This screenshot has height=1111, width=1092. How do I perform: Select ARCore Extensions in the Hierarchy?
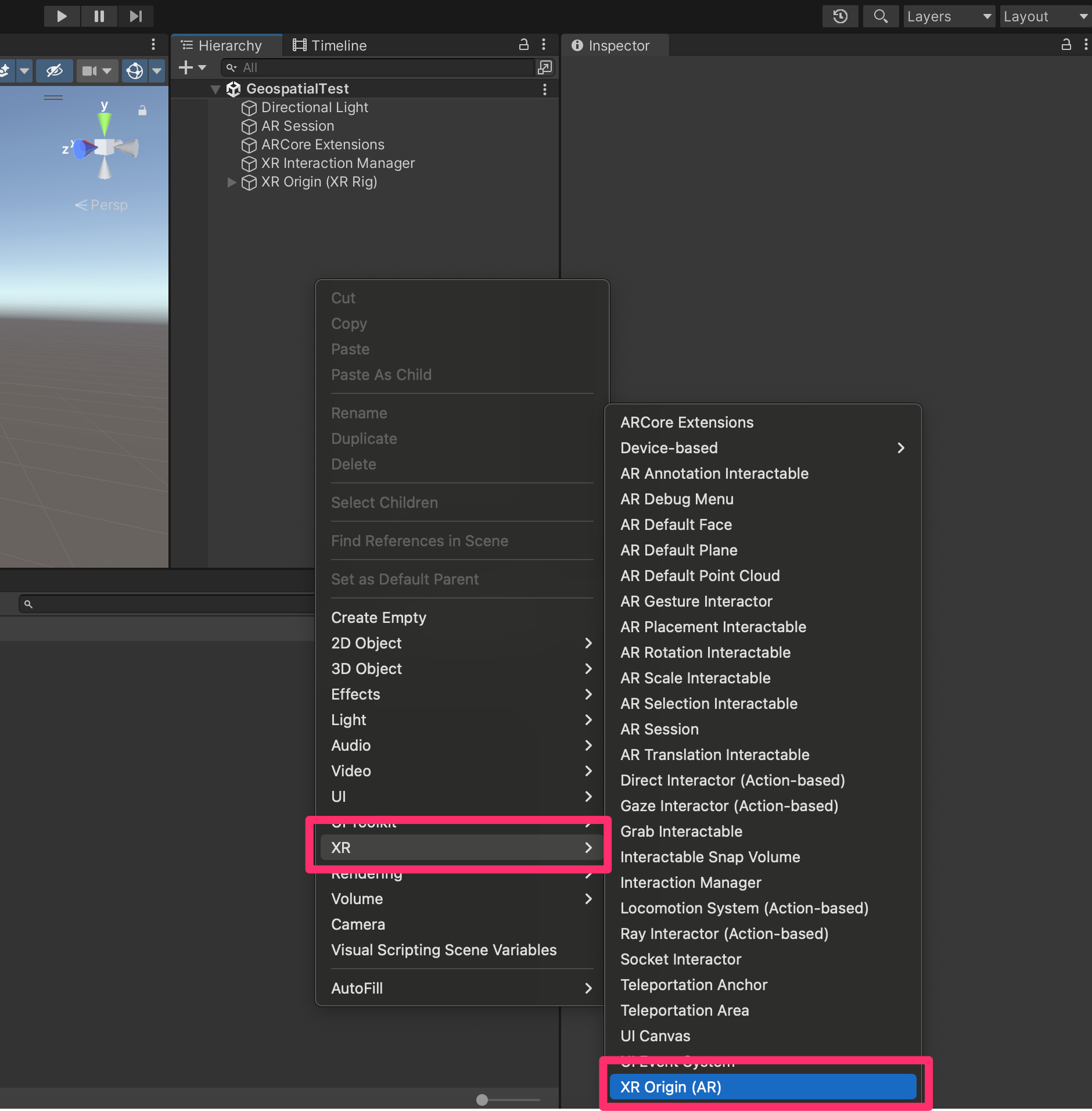click(322, 145)
